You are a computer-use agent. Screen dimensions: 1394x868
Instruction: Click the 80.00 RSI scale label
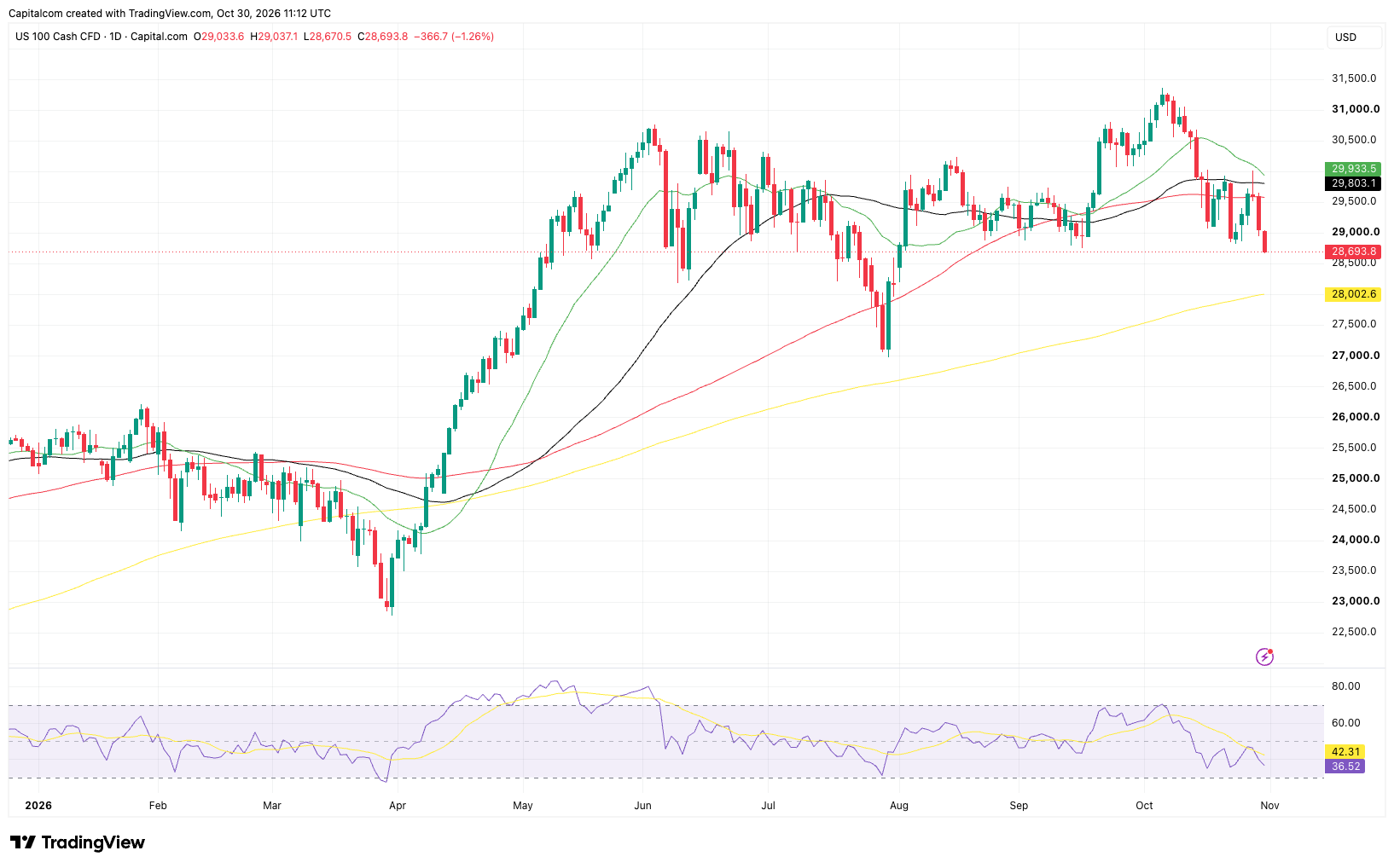pyautogui.click(x=1346, y=686)
